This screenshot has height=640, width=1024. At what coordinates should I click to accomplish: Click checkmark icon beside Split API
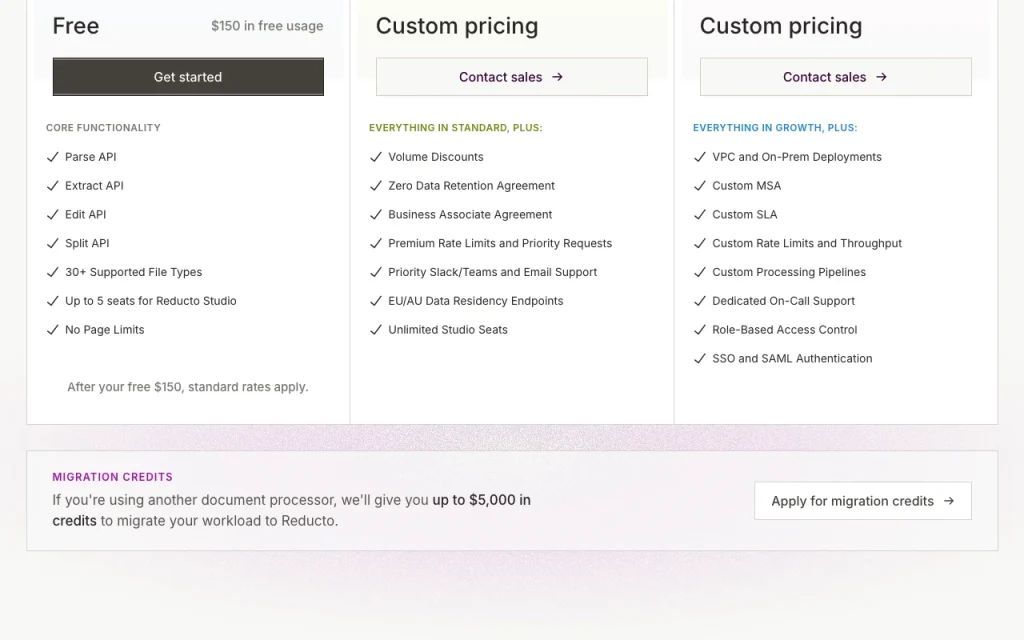click(53, 243)
